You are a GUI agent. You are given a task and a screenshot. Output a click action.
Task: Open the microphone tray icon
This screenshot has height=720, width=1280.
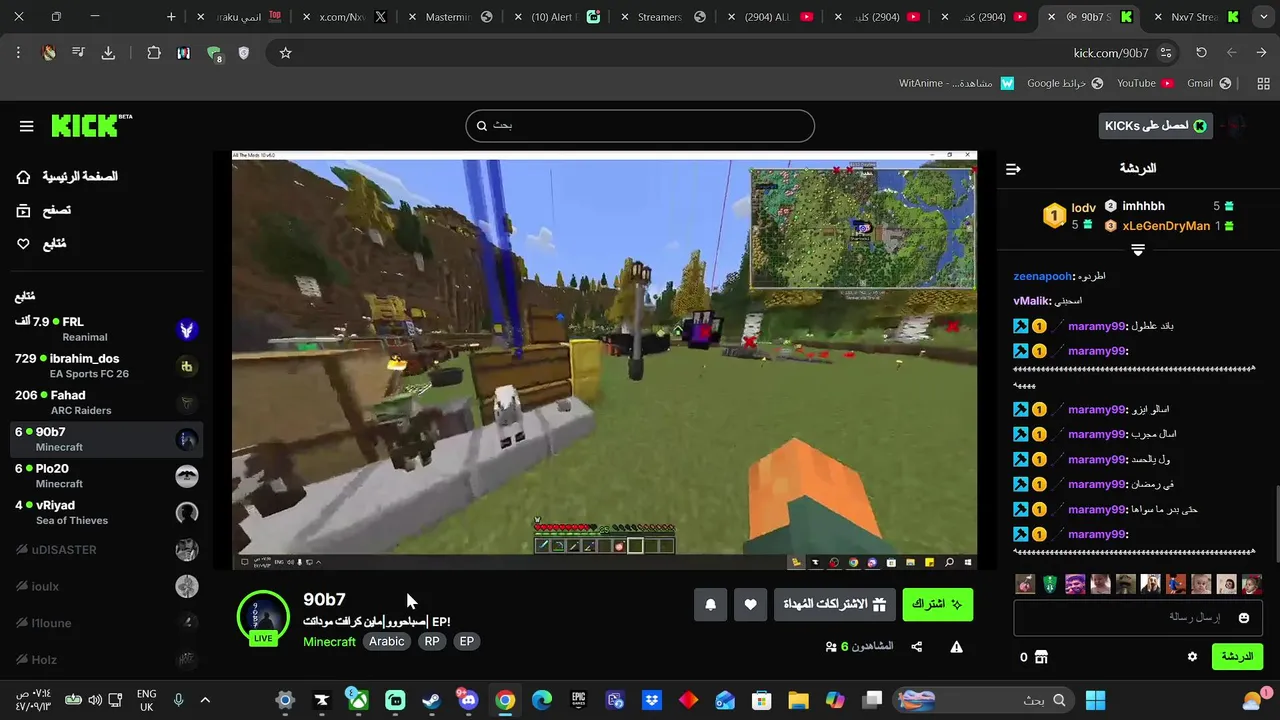click(178, 700)
